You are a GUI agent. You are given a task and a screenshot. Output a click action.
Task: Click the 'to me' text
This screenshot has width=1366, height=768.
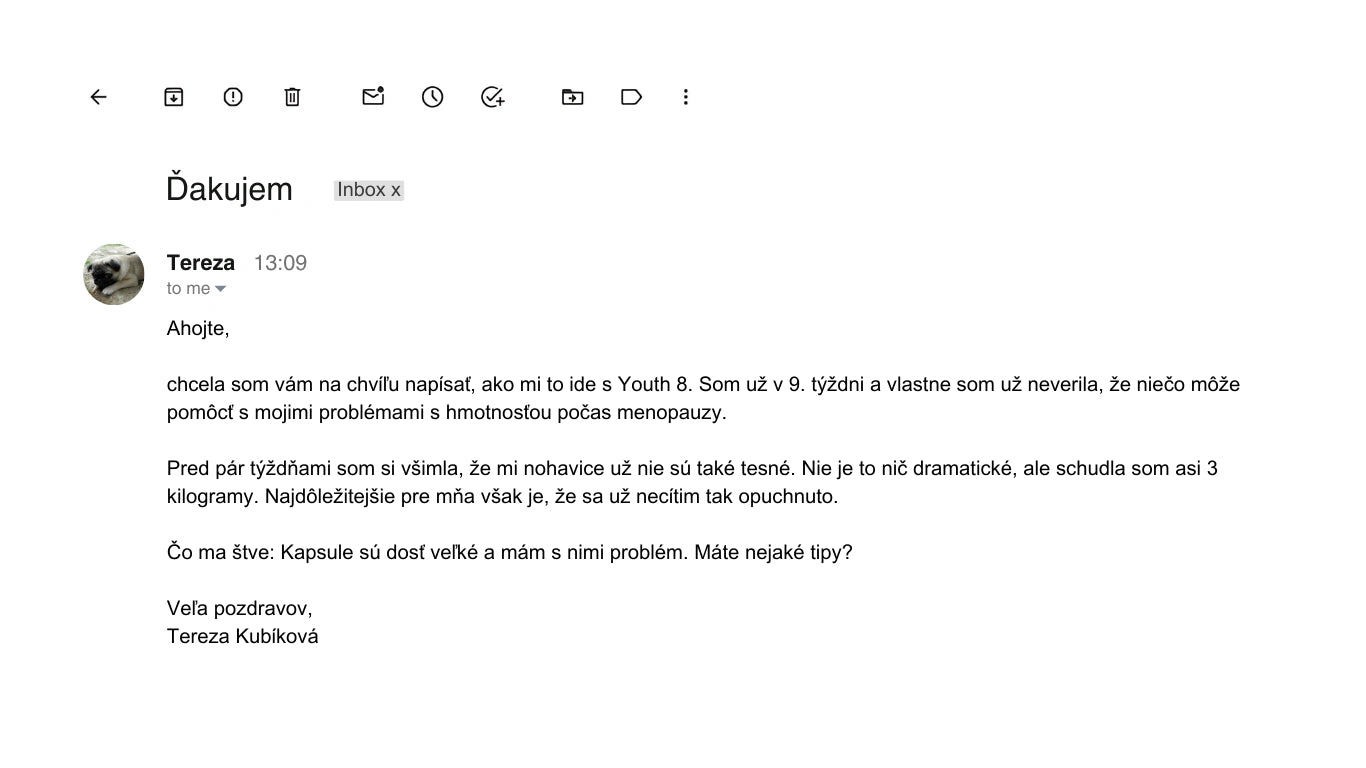pyautogui.click(x=189, y=289)
